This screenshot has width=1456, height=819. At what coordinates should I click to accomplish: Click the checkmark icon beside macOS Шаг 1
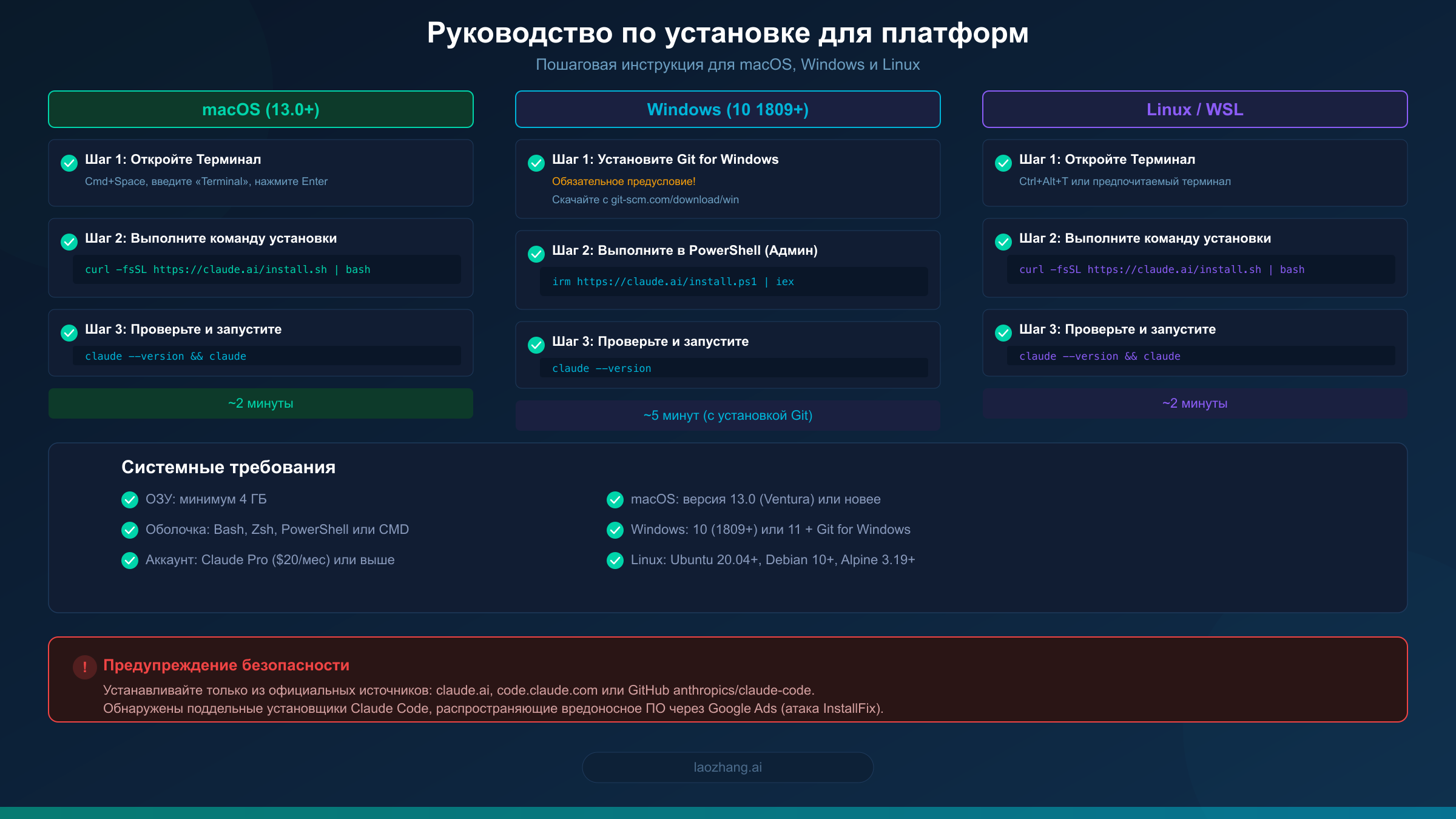click(69, 163)
